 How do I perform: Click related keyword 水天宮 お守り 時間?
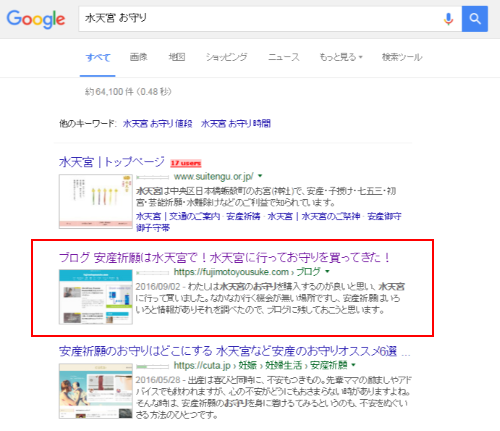pos(236,124)
